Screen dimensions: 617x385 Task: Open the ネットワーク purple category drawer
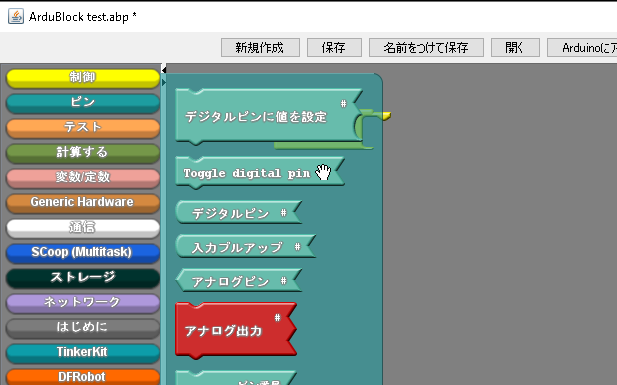83,303
